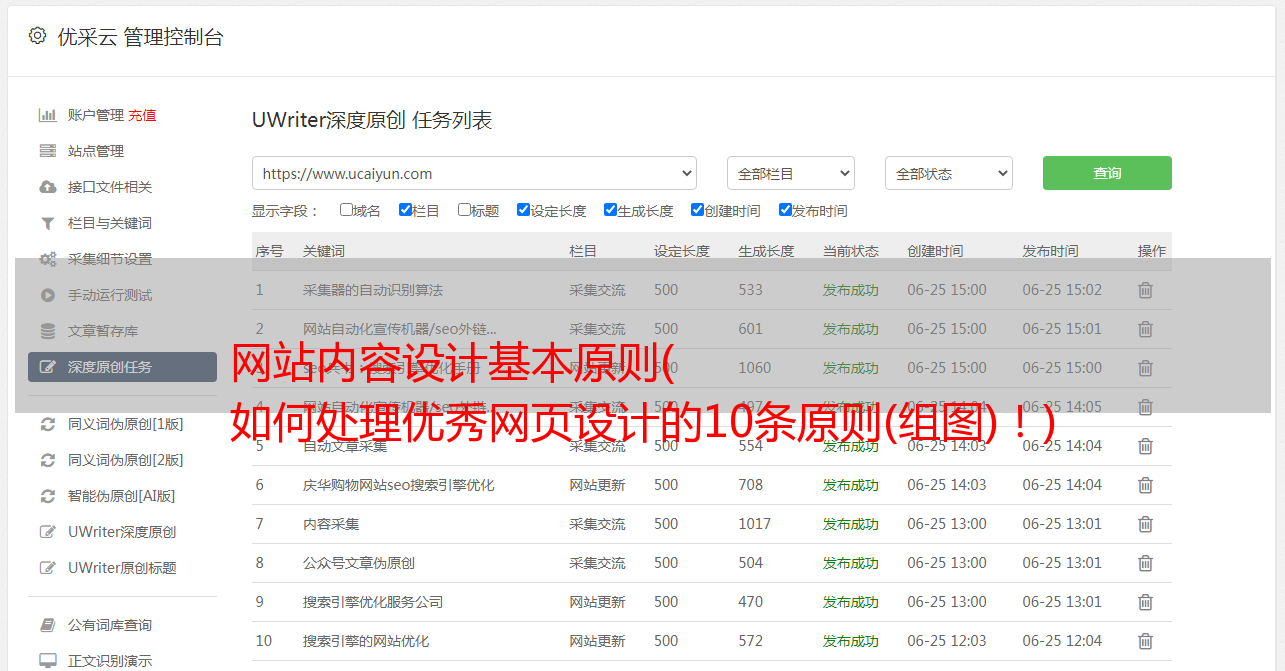Delete row 1 采集器的自动识别算法 via trash icon
Image resolution: width=1285 pixels, height=671 pixels.
(1145, 290)
